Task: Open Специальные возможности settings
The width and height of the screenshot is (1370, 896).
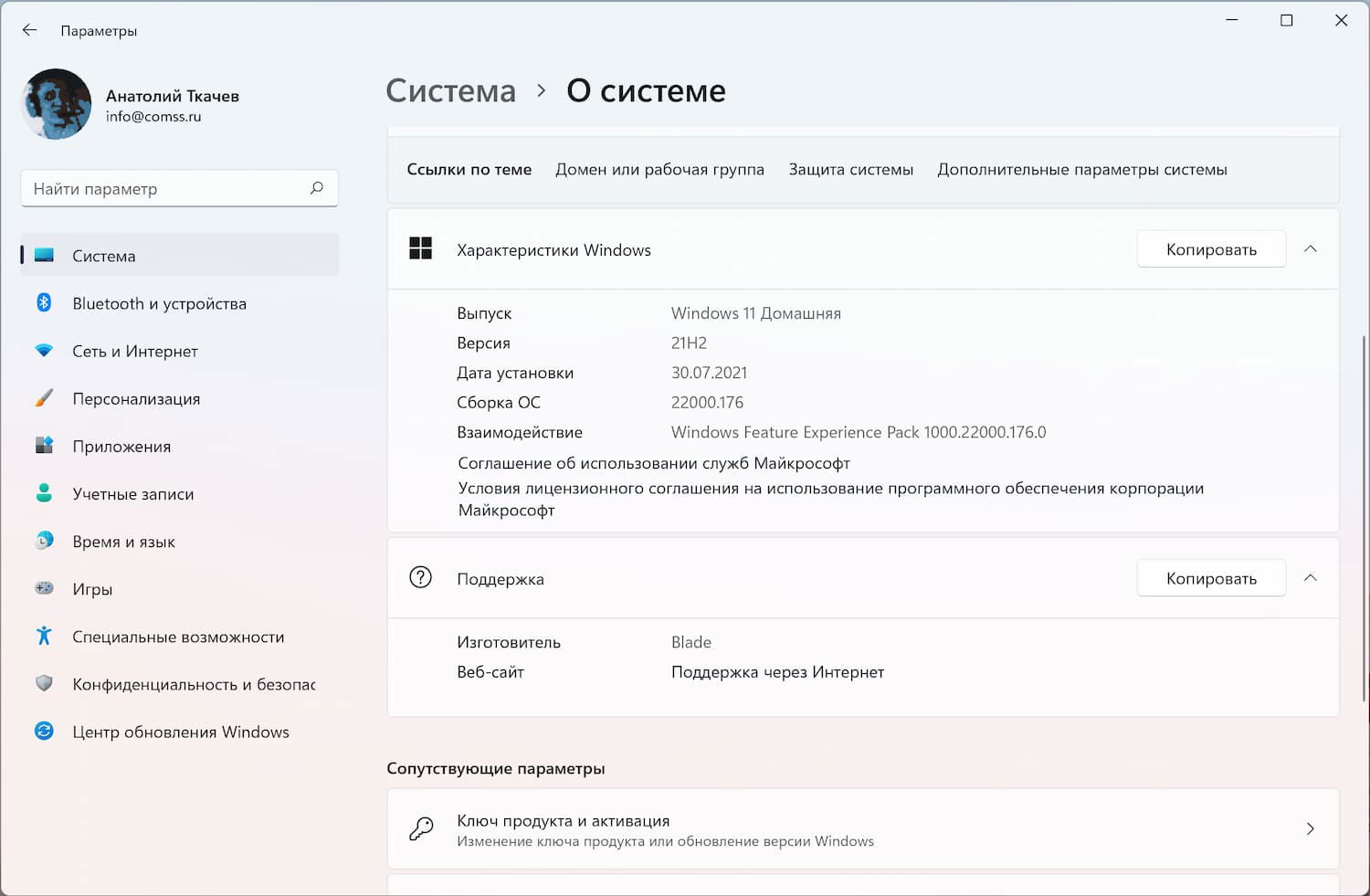Action: [x=178, y=636]
